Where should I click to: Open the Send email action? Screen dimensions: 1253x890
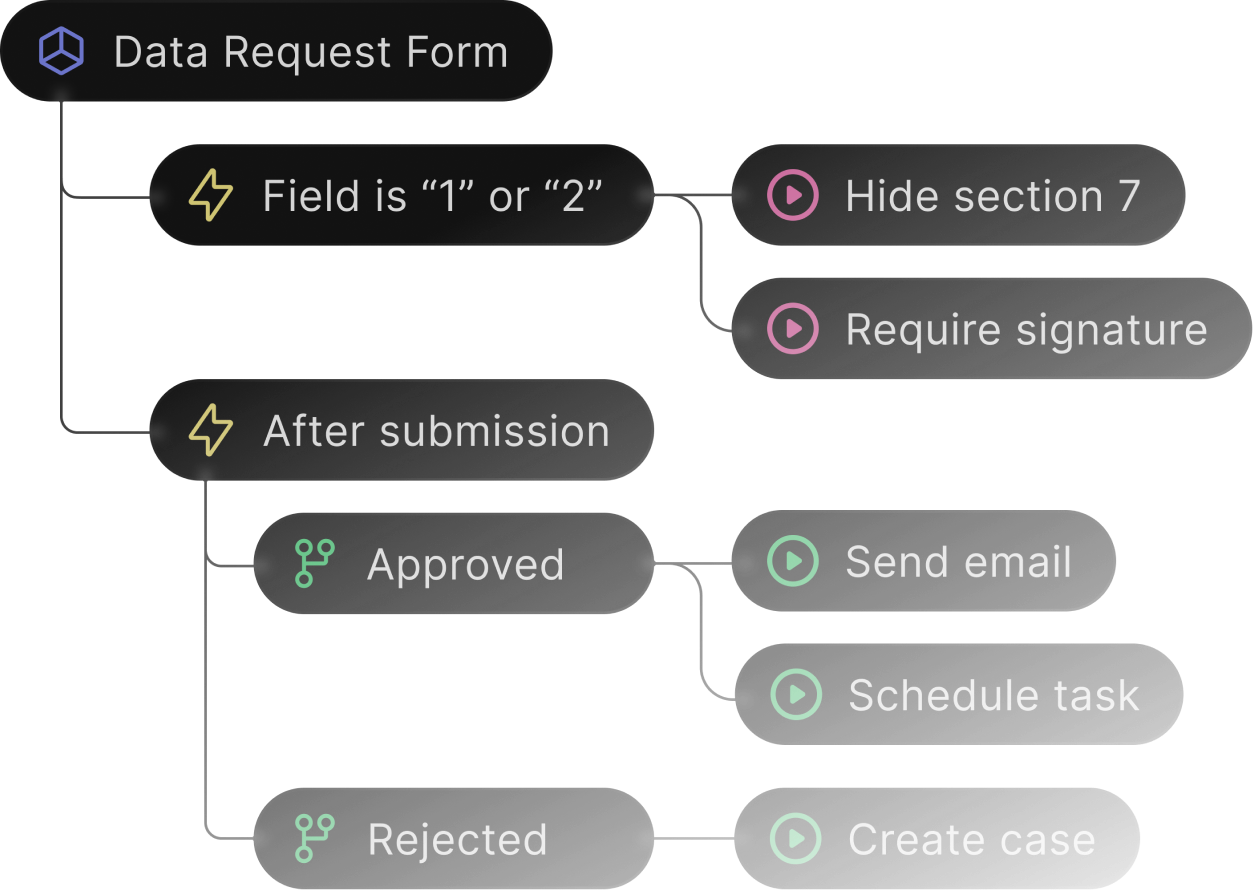(x=958, y=562)
